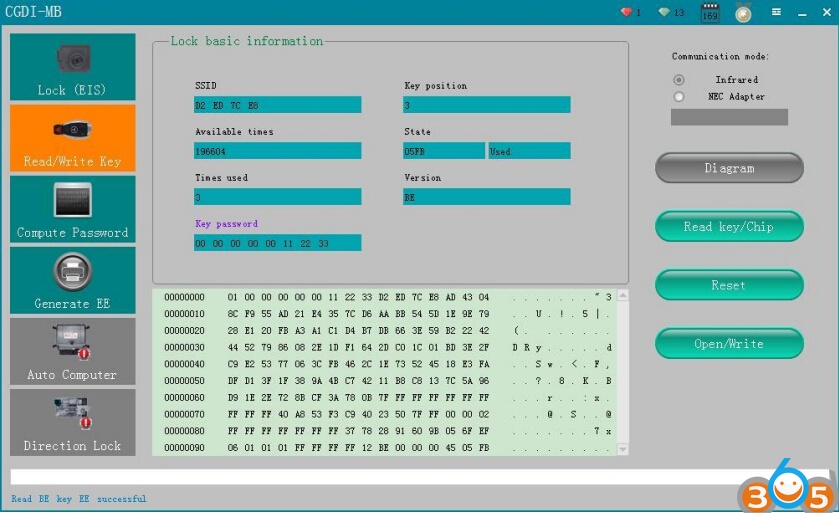
Task: Click hex row address 00000090
Action: point(185,447)
